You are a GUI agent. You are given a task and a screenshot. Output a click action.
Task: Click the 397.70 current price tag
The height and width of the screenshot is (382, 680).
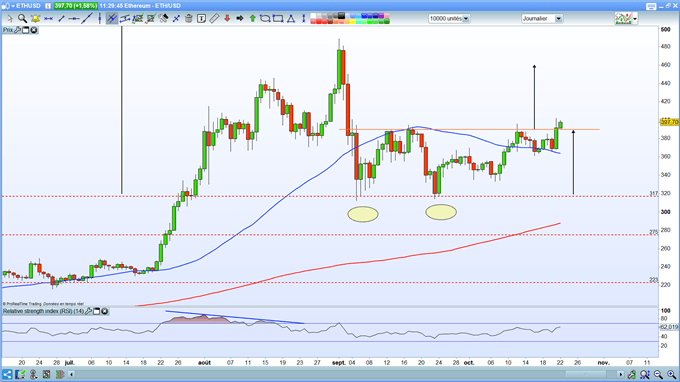(x=669, y=122)
